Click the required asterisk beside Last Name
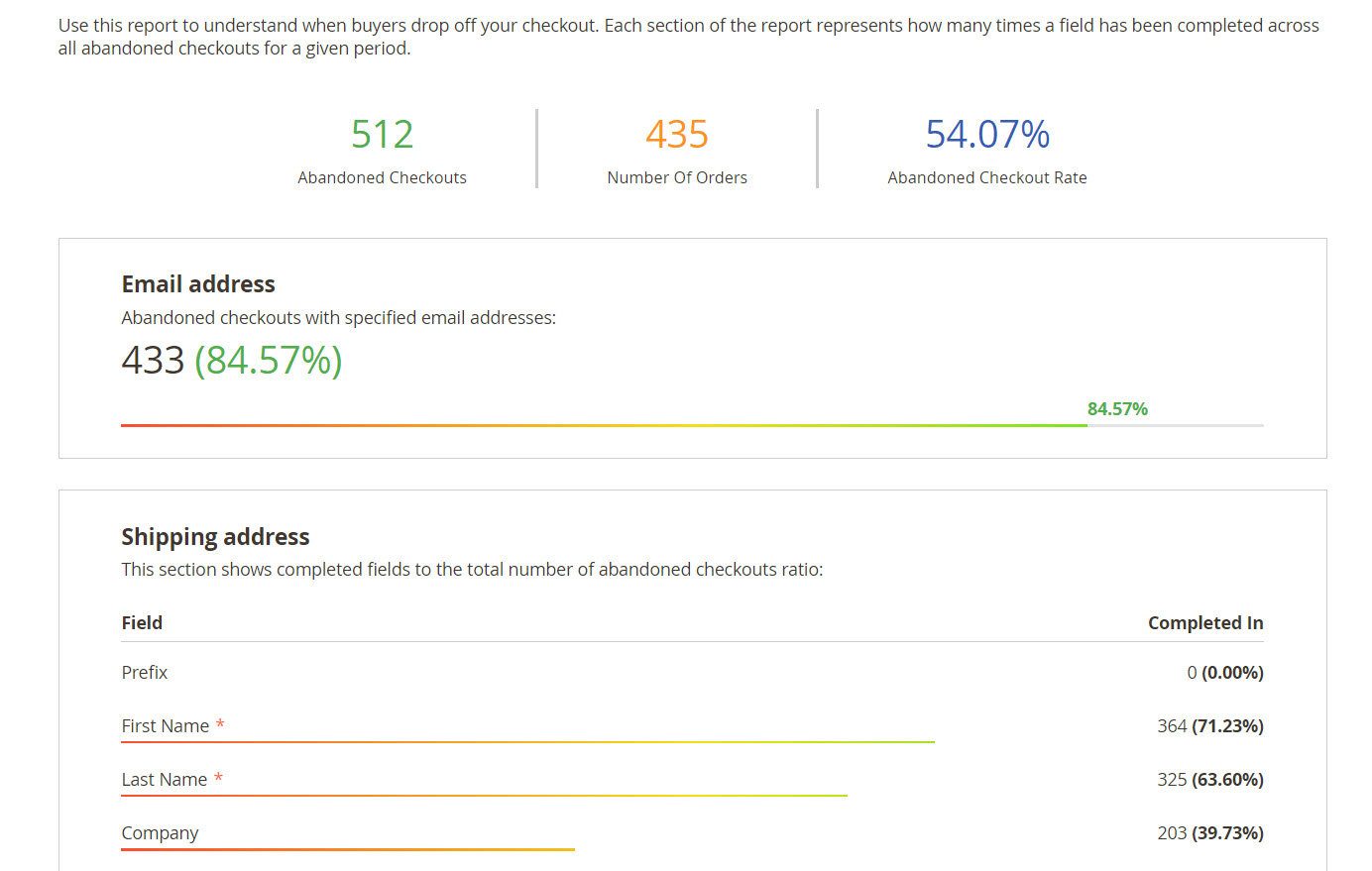1372x871 pixels. point(218,778)
